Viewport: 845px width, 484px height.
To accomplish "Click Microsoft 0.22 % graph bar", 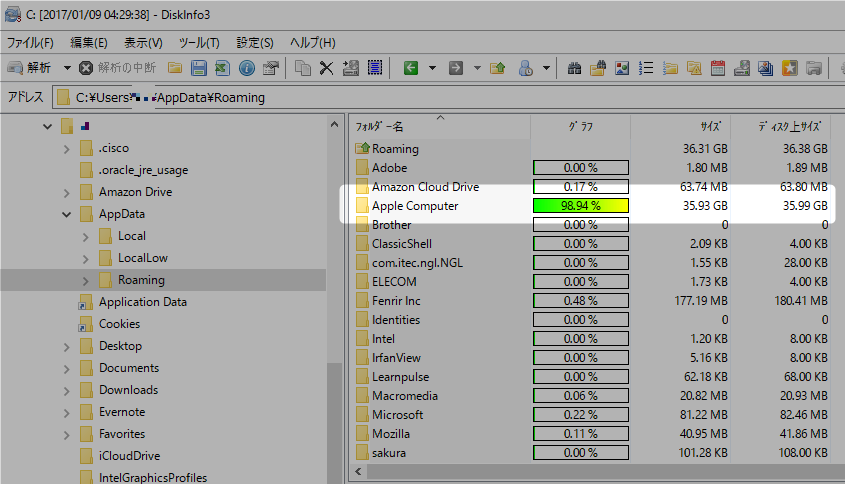I will tap(580, 415).
